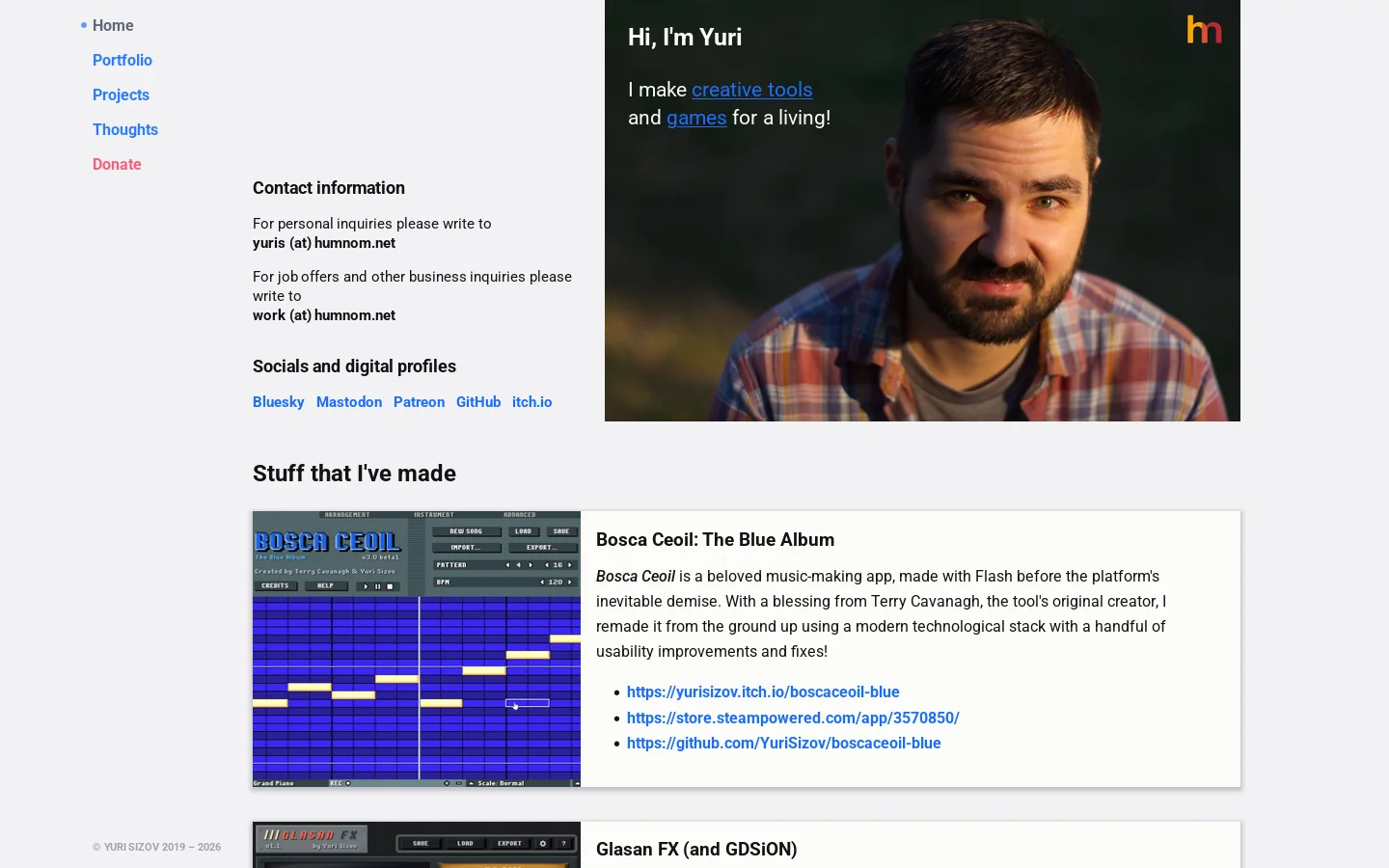1389x868 pixels.
Task: Click the 'Bosca Ceoil: The Blue Album' heading
Action: [x=716, y=540]
